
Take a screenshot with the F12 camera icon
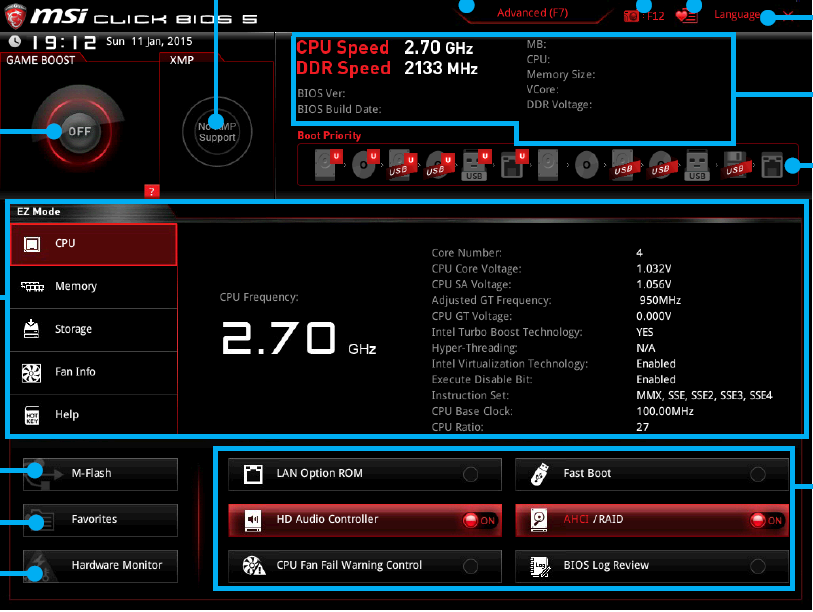coord(631,16)
